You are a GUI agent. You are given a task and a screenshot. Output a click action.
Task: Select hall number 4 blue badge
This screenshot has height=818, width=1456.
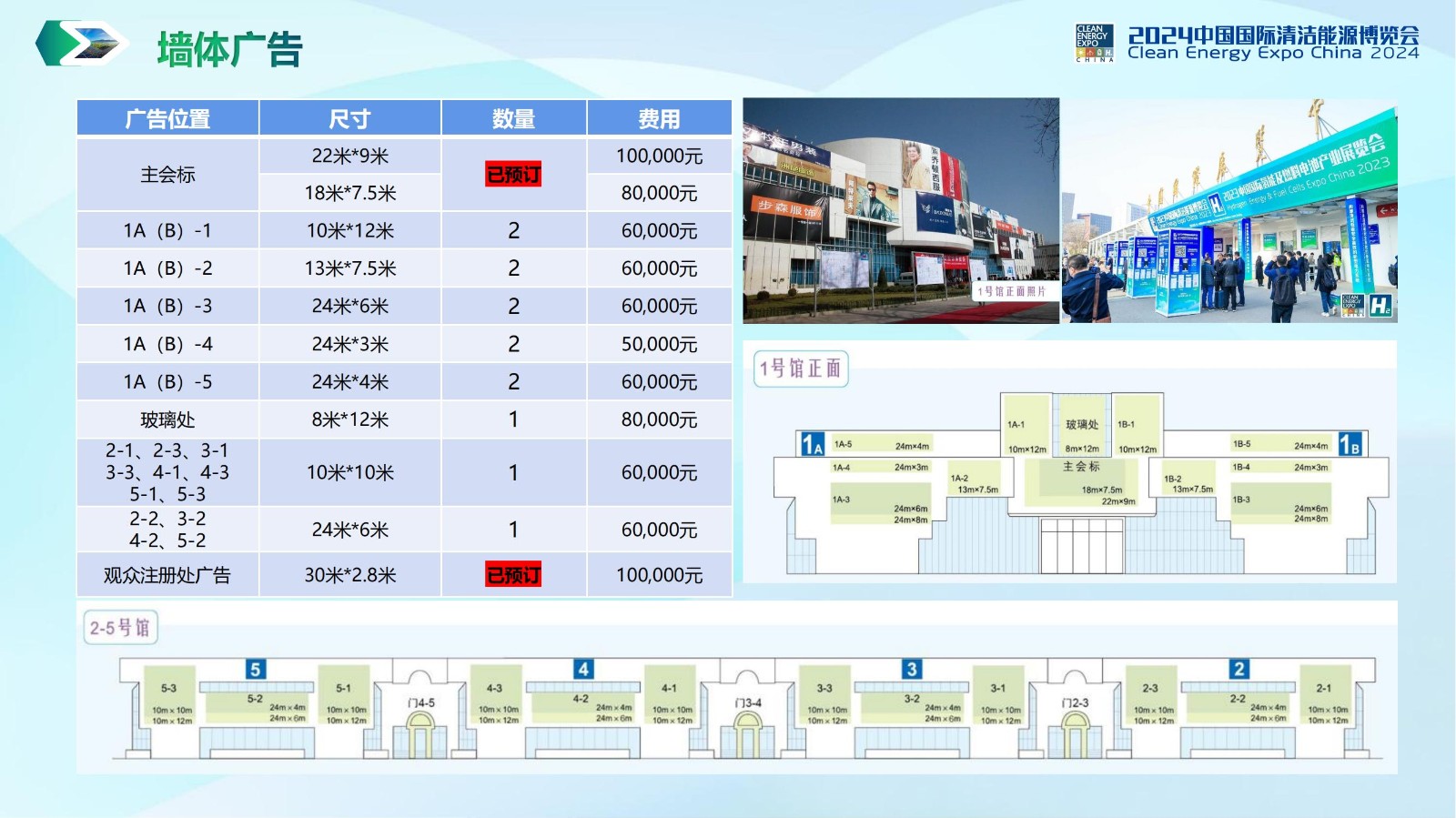[583, 669]
